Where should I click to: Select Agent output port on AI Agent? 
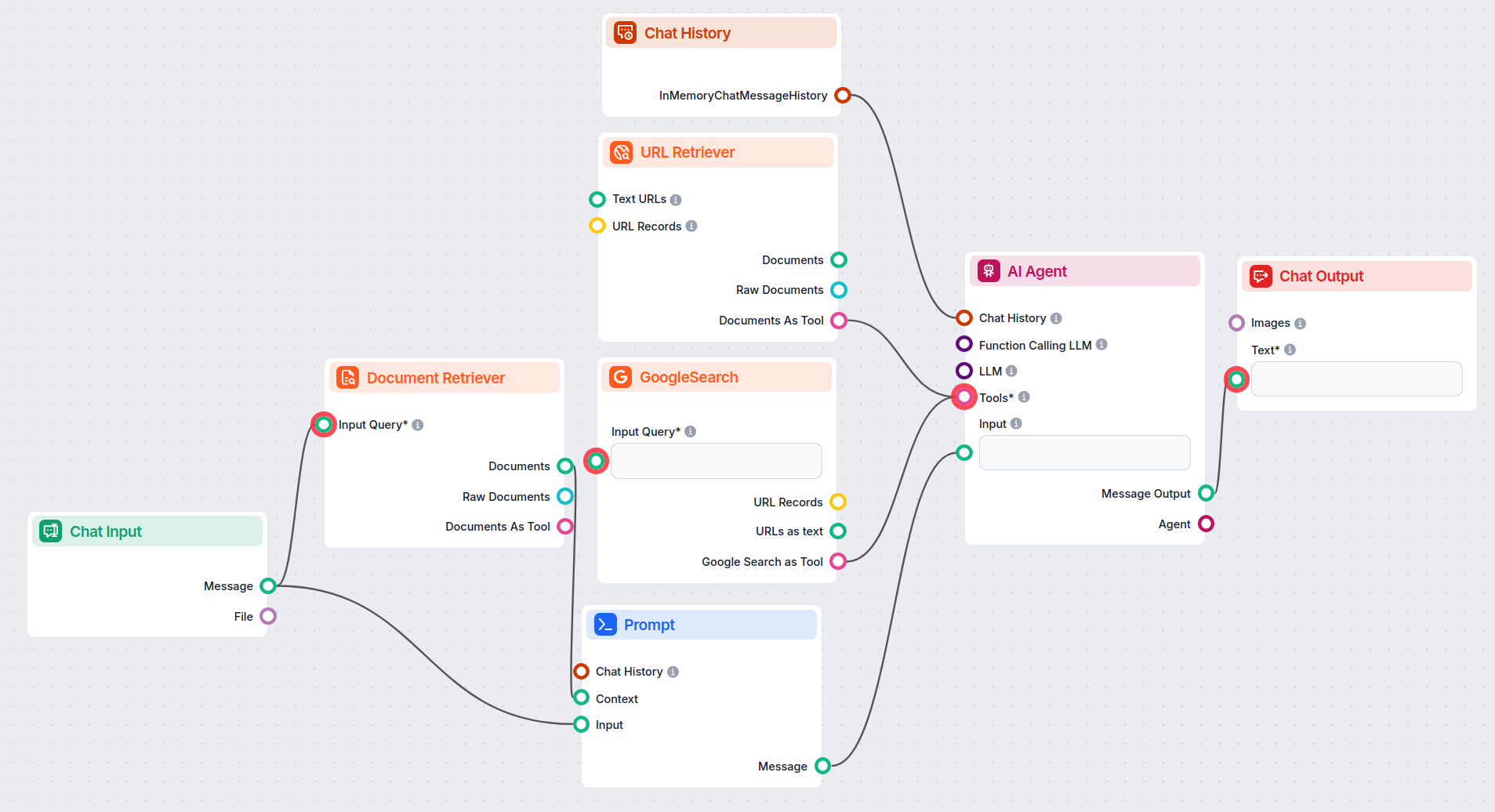pos(1207,524)
